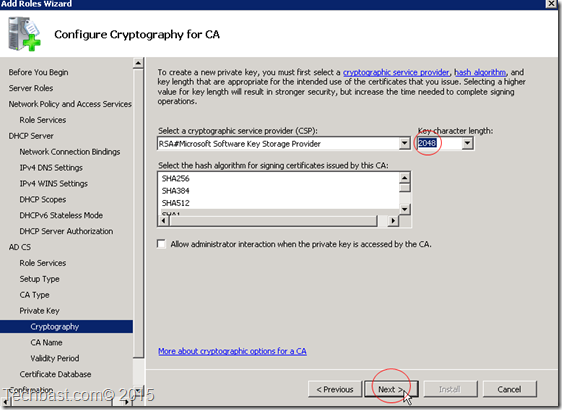Viewport: 562px width, 410px height.
Task: Open IPv4 WINS Settings step
Action: click(x=53, y=183)
